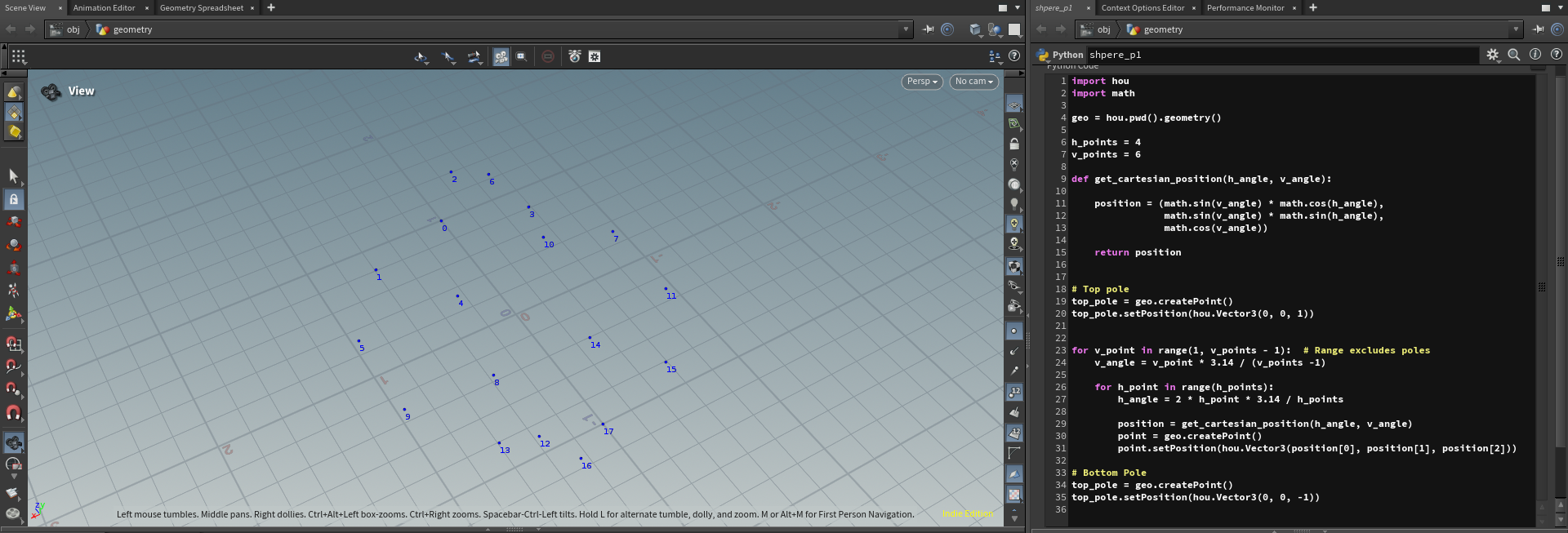1568x533 pixels.
Task: Click the geometry path button in right pane
Action: [1162, 29]
